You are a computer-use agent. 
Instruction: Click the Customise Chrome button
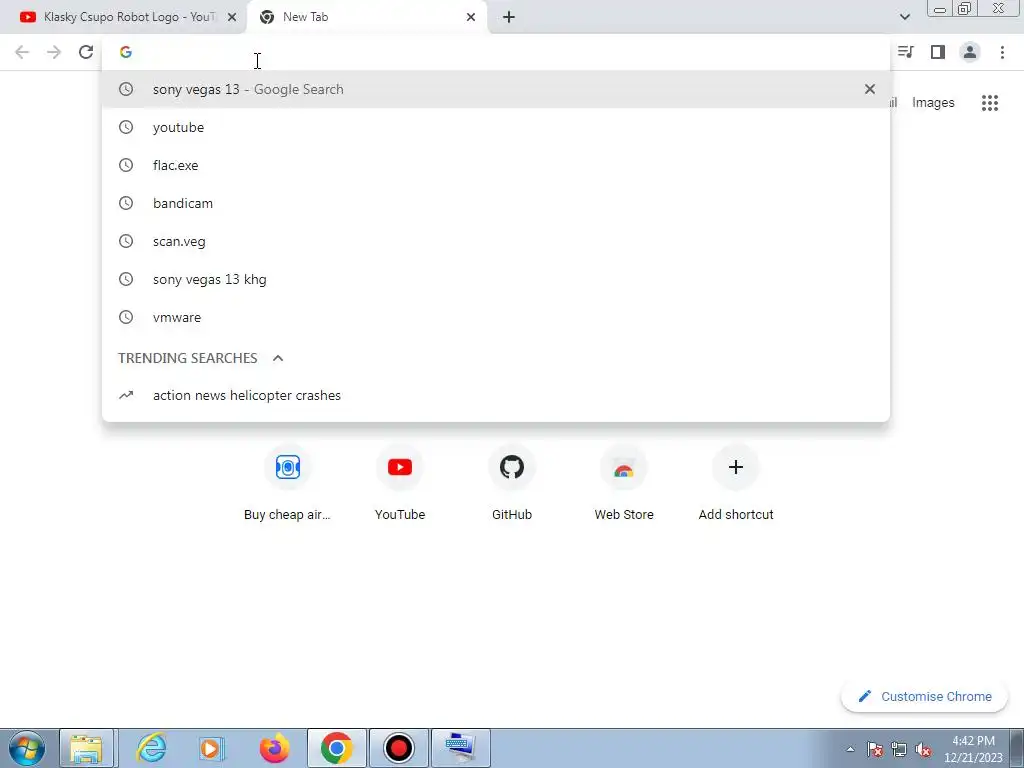tap(924, 696)
